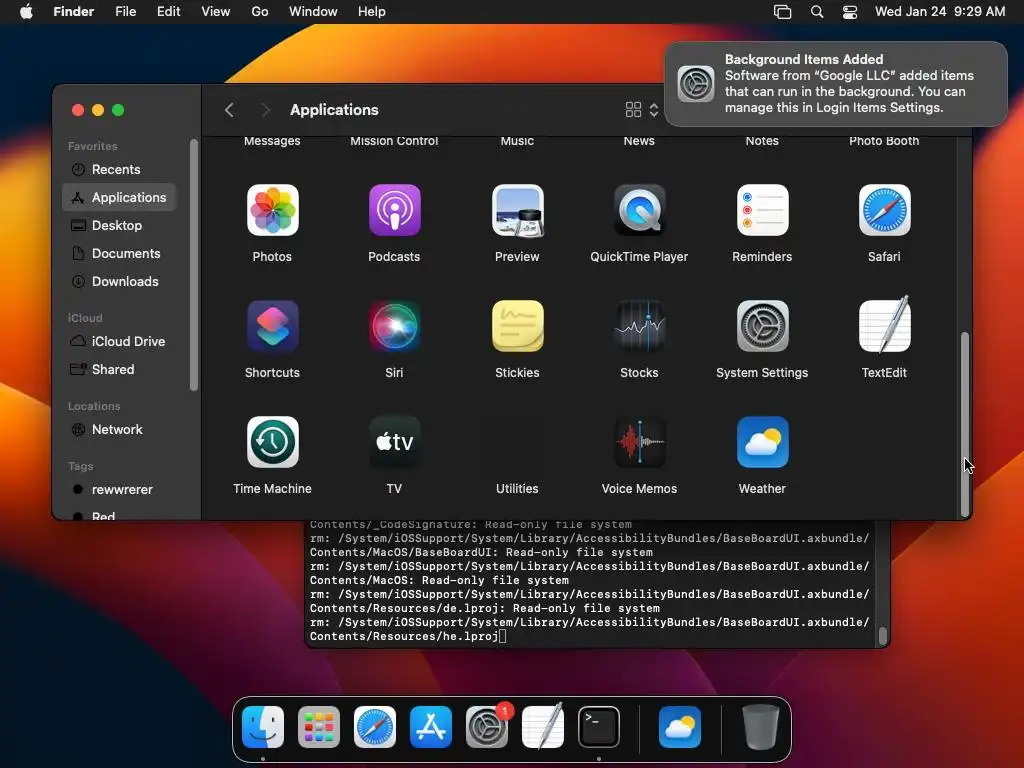Open the Photos app icon

[x=272, y=210]
